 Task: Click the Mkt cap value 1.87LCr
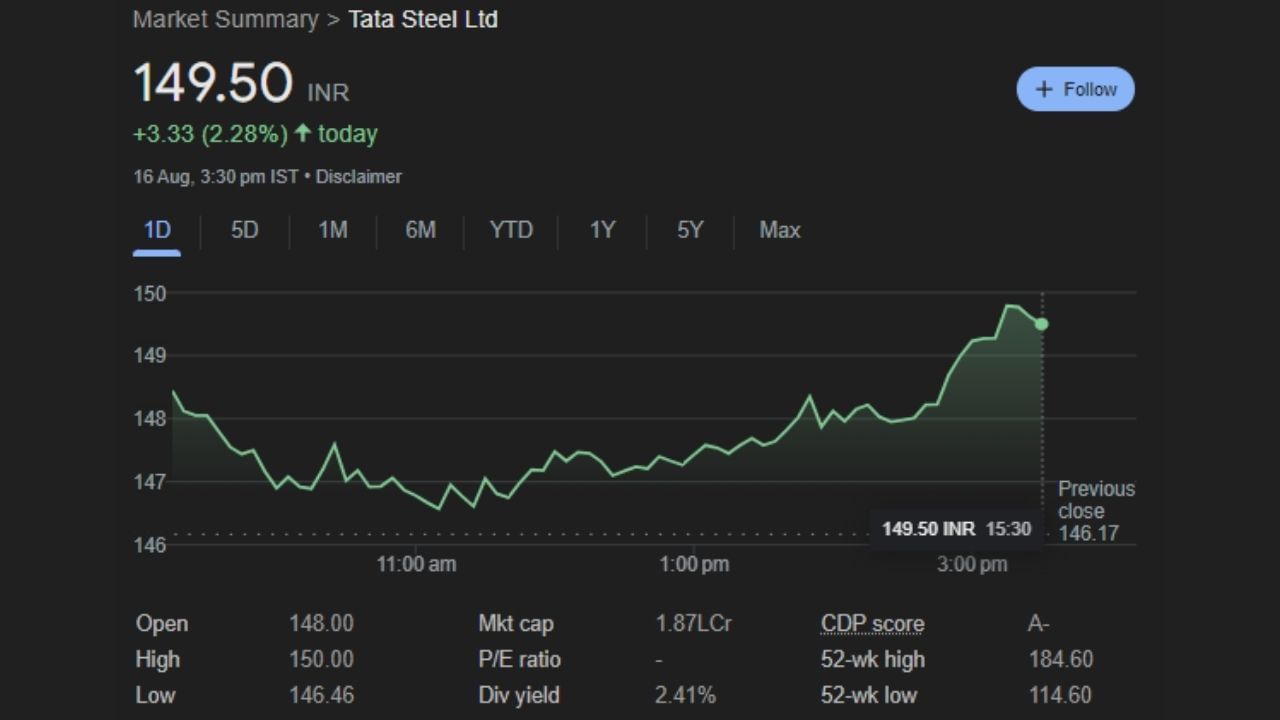[693, 624]
